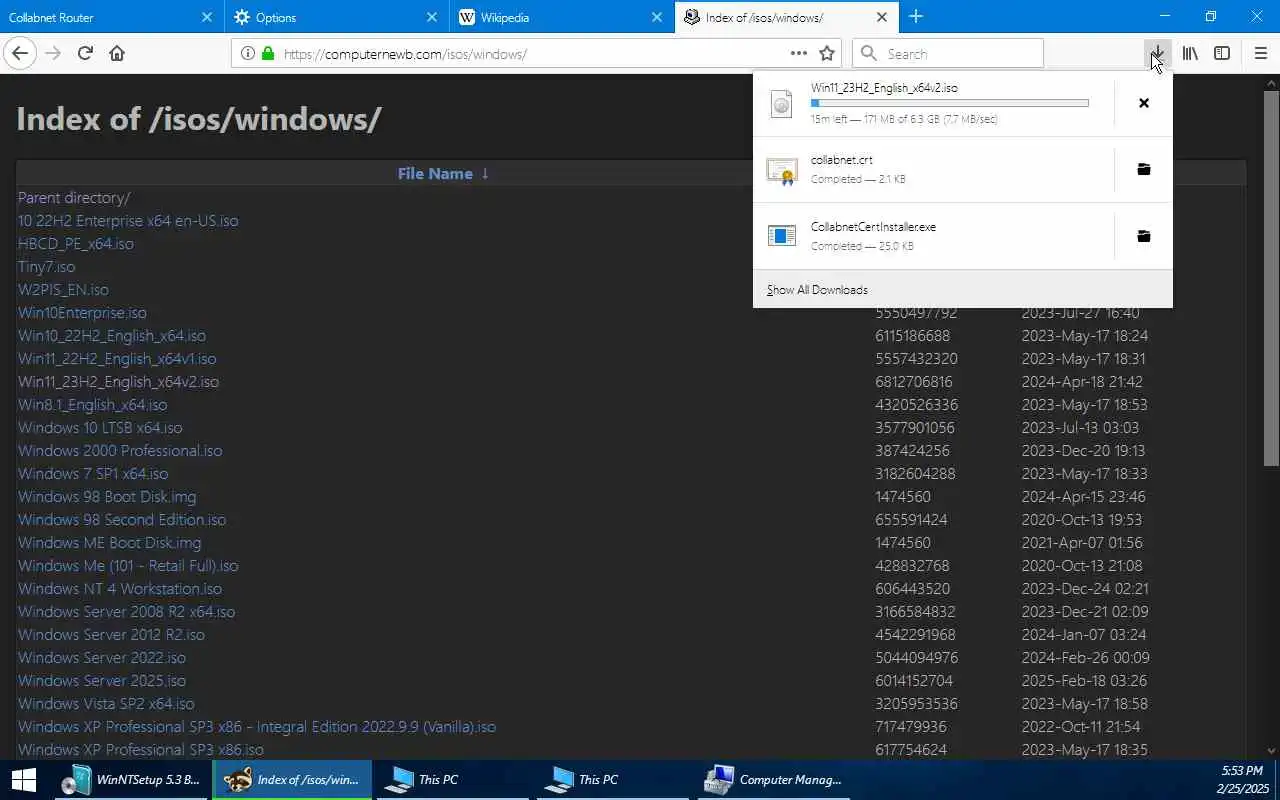
Task: Click the date 2023-Jul-27 16:40
Action: coord(1080,313)
